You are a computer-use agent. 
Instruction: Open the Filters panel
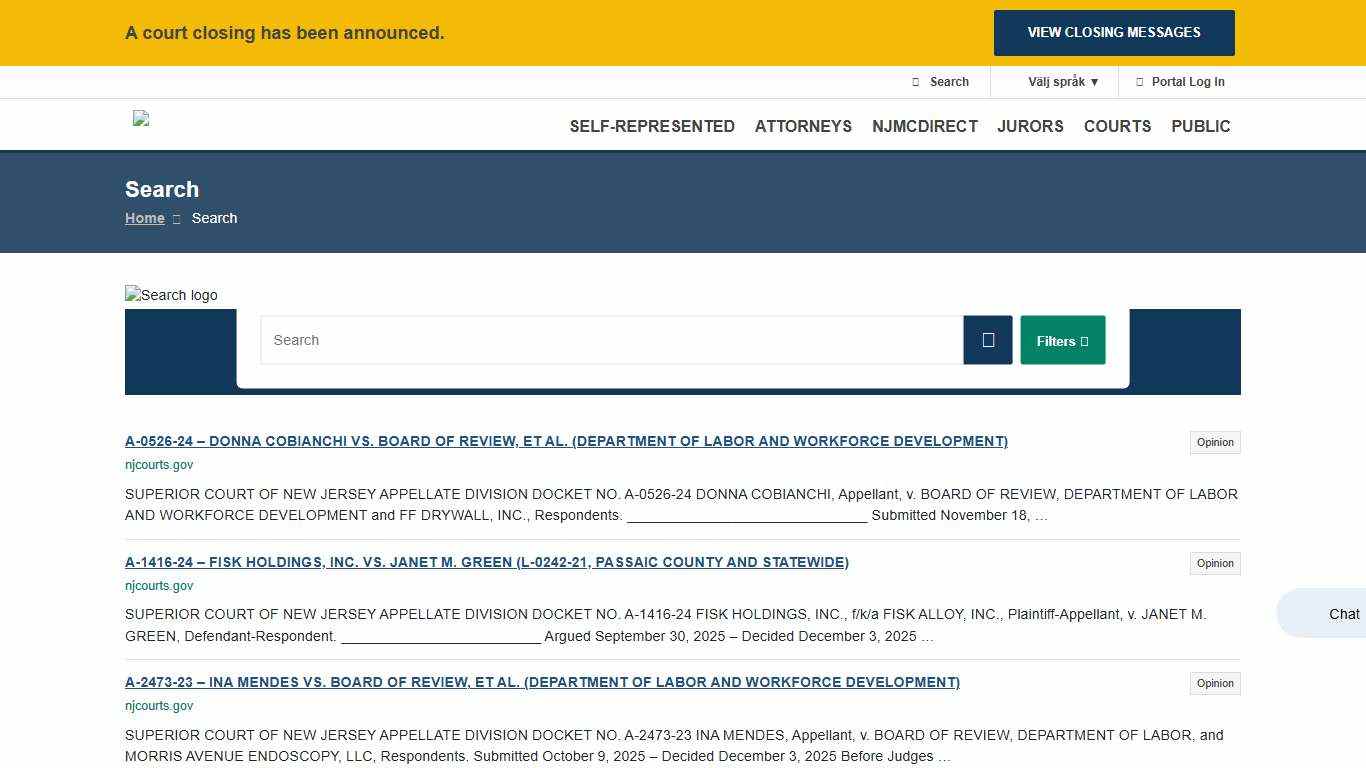pyautogui.click(x=1062, y=340)
